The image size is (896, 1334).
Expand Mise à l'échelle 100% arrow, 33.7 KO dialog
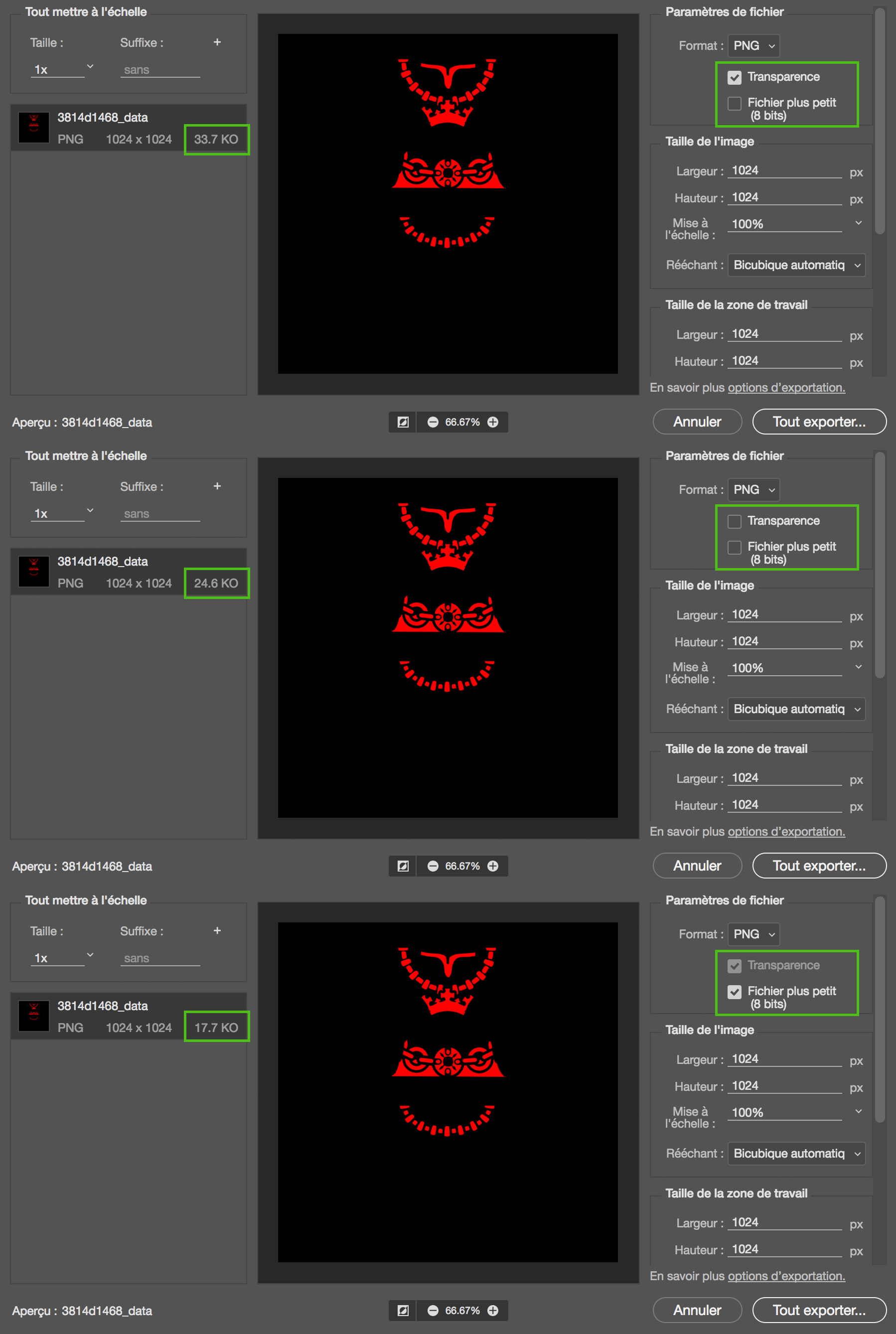pyautogui.click(x=858, y=223)
